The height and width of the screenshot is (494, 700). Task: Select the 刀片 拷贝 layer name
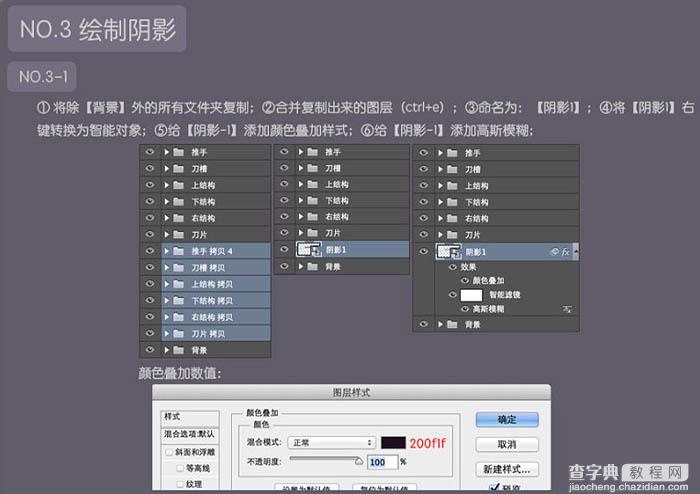tap(208, 334)
